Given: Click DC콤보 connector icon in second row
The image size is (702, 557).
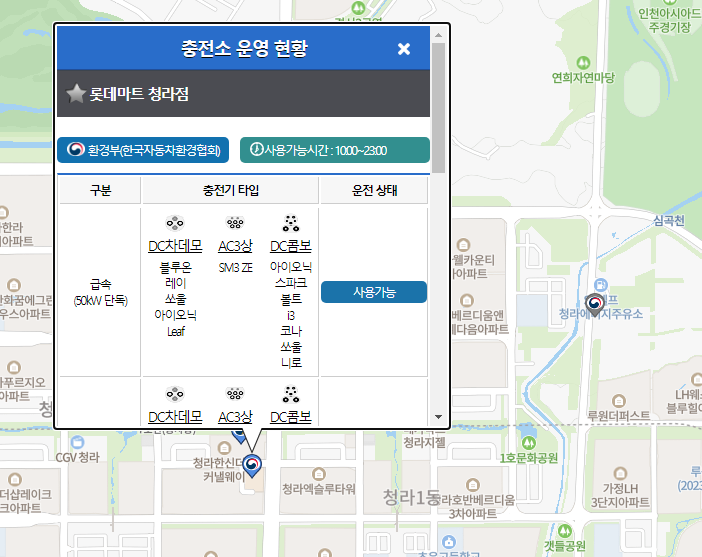Looking at the screenshot, I should tap(291, 394).
